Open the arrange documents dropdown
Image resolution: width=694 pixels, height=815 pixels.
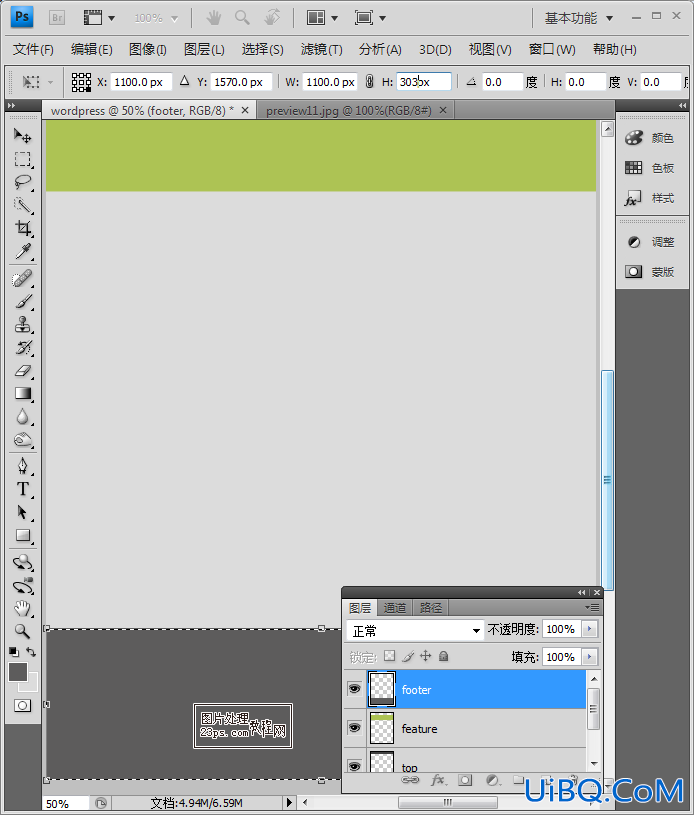pyautogui.click(x=322, y=18)
